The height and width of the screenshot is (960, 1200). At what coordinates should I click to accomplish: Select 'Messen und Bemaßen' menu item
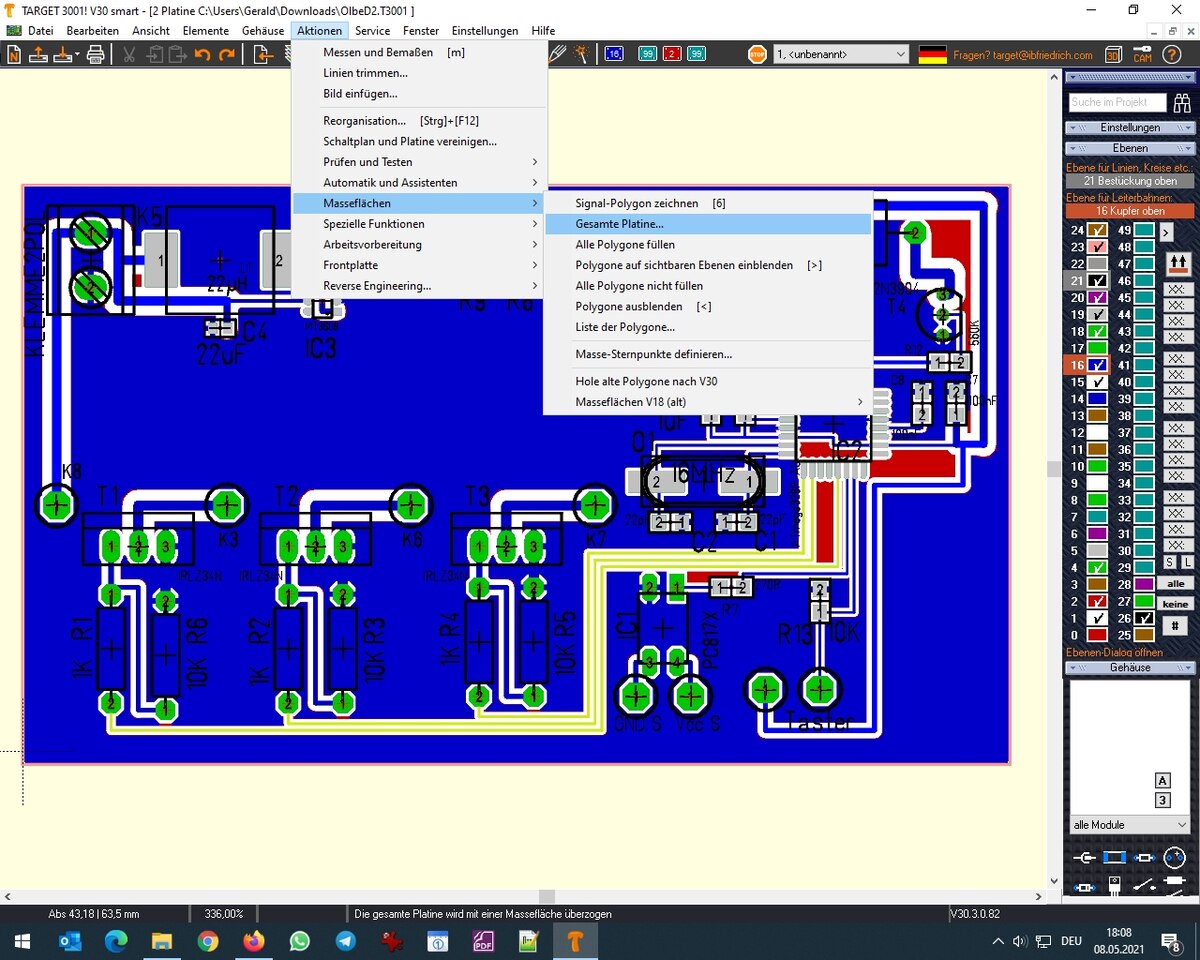tap(419, 52)
